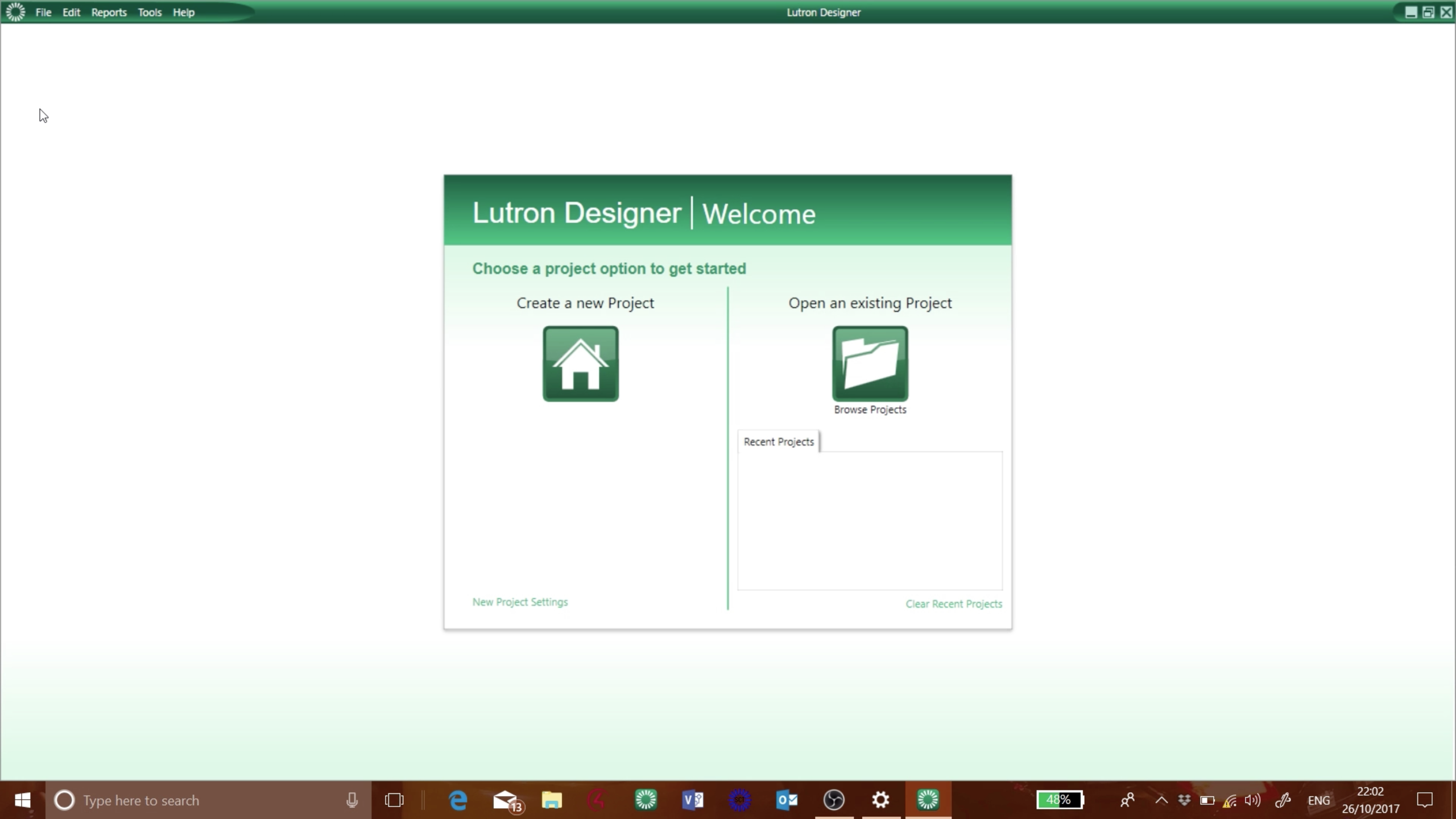Viewport: 1456px width, 819px height.
Task: Open Visio from the taskbar
Action: [692, 800]
